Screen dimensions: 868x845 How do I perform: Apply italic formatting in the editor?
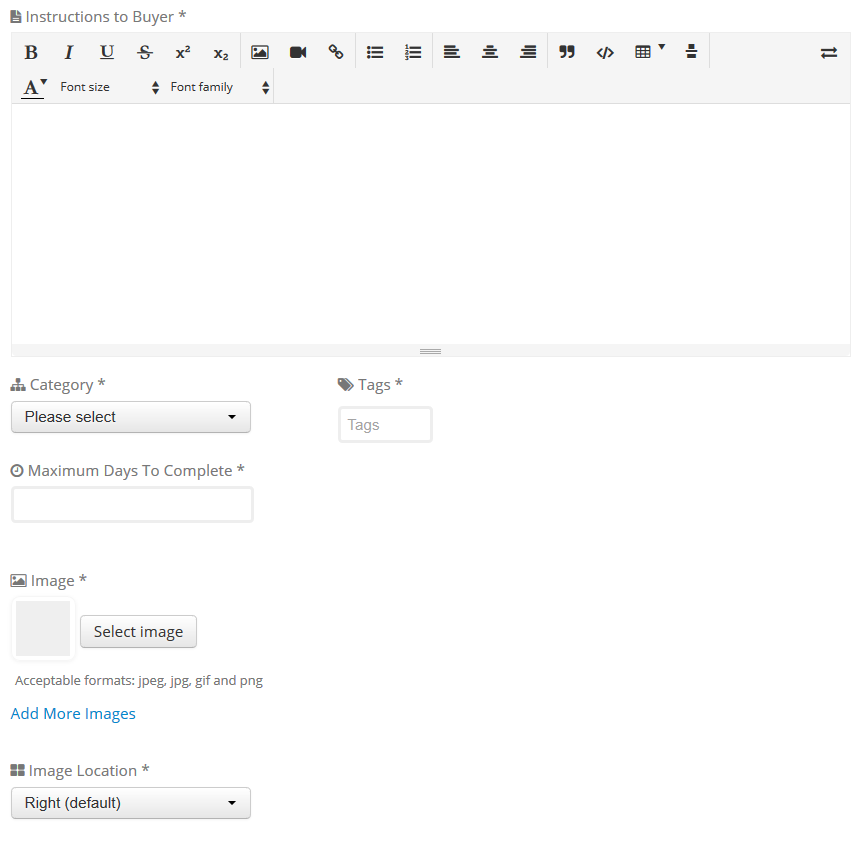[x=69, y=53]
